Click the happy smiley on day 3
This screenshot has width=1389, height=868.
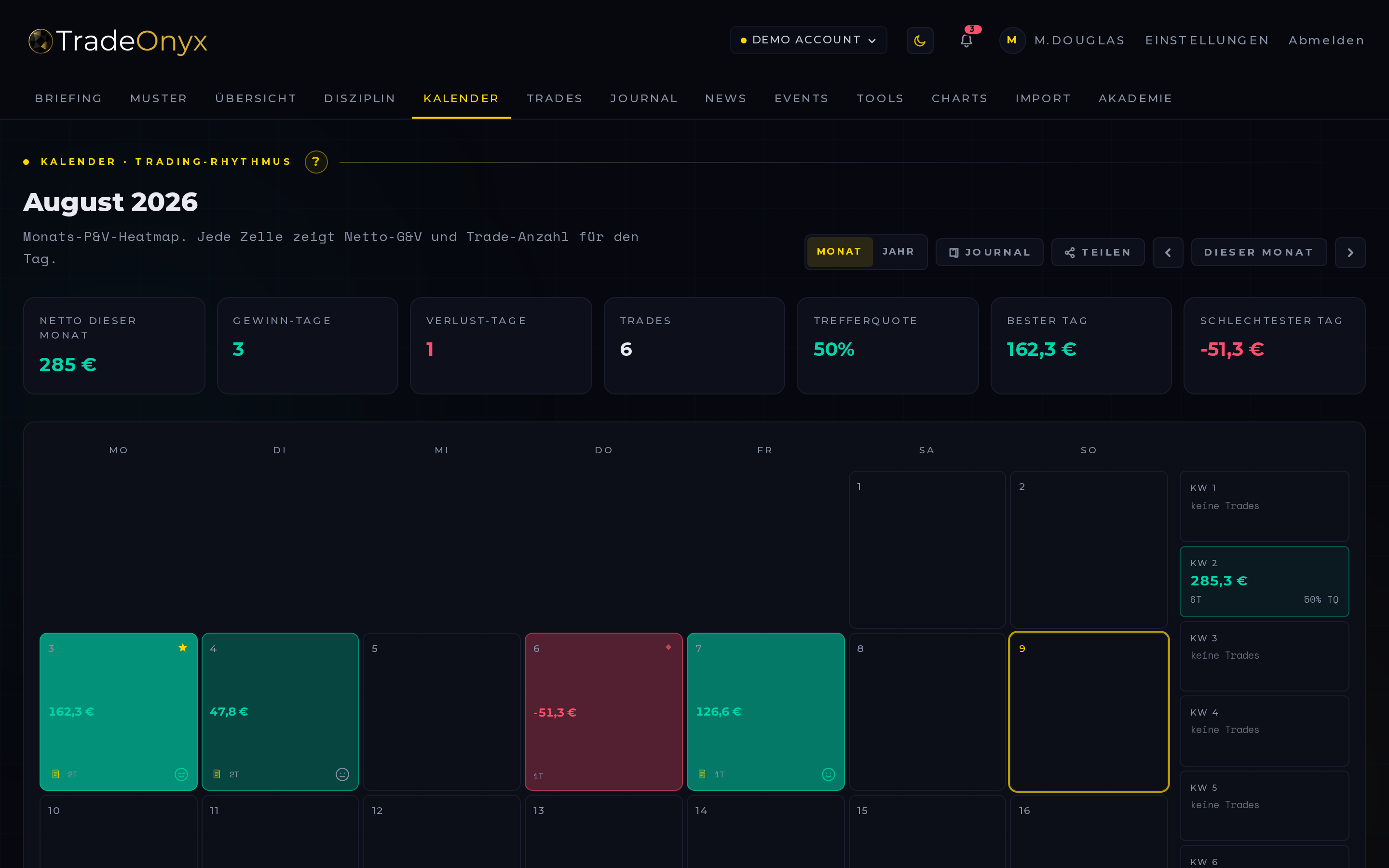coord(181,774)
